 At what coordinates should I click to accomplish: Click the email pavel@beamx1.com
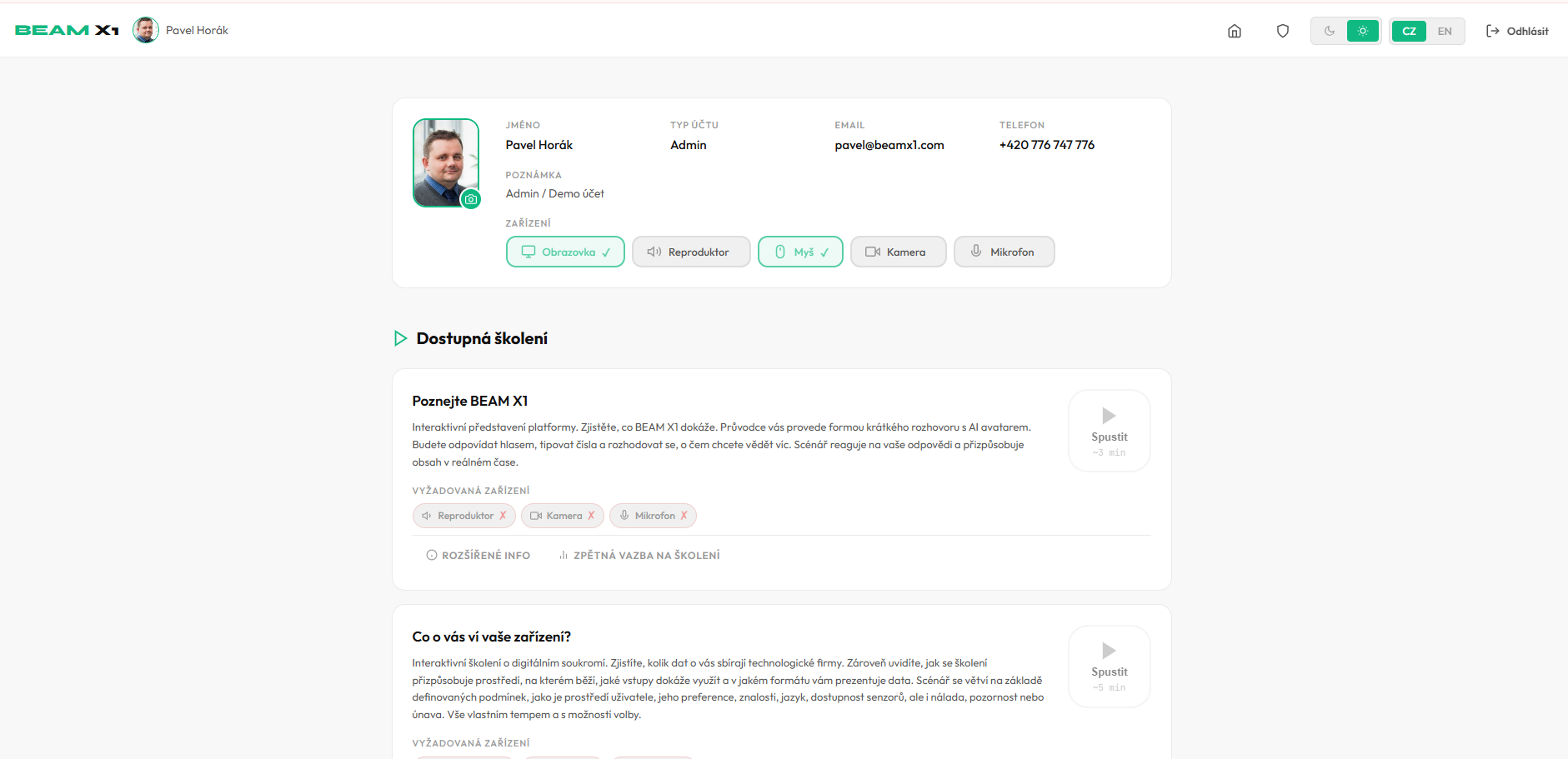click(889, 145)
